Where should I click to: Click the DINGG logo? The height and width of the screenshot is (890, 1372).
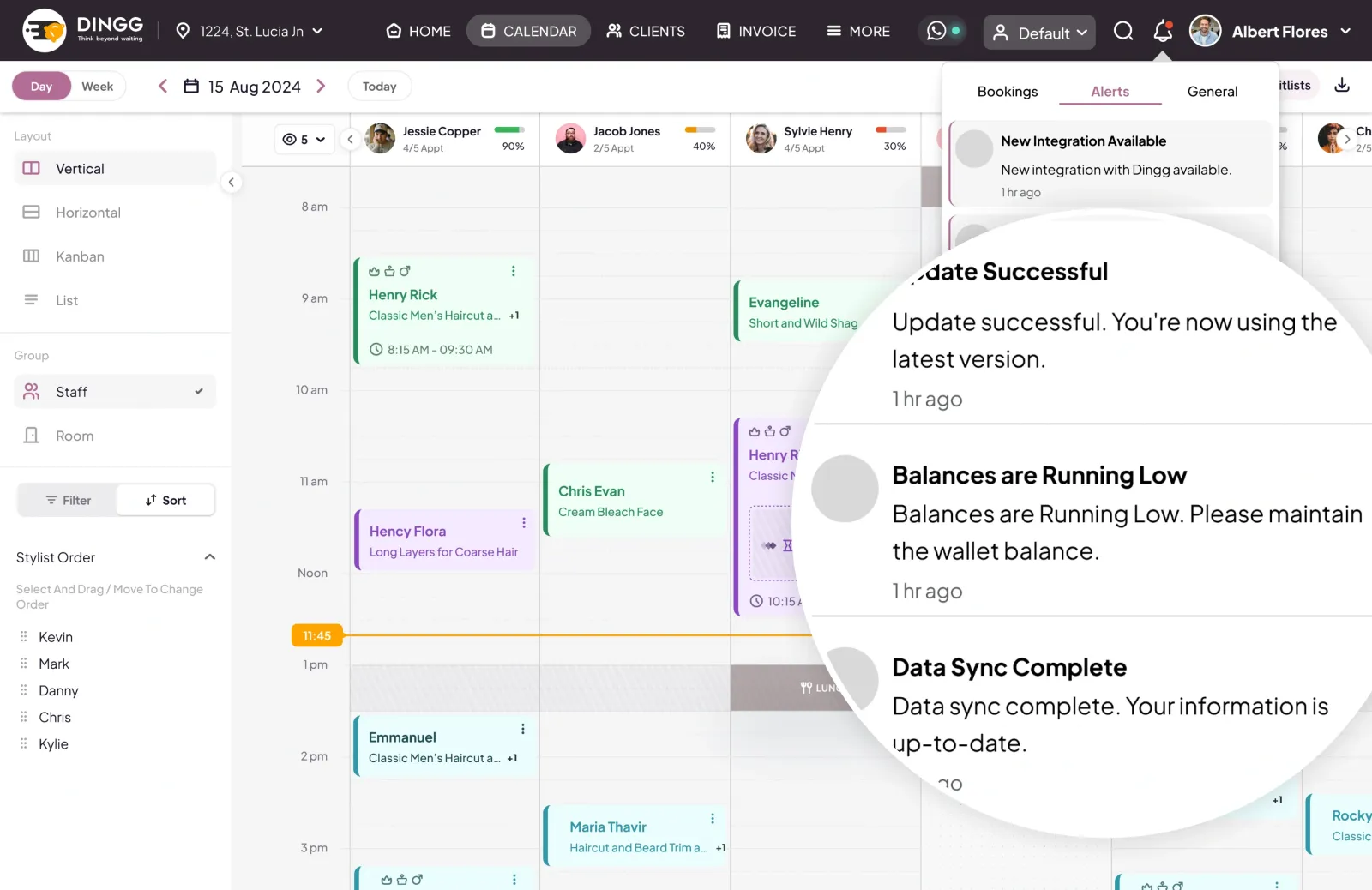pos(83,31)
